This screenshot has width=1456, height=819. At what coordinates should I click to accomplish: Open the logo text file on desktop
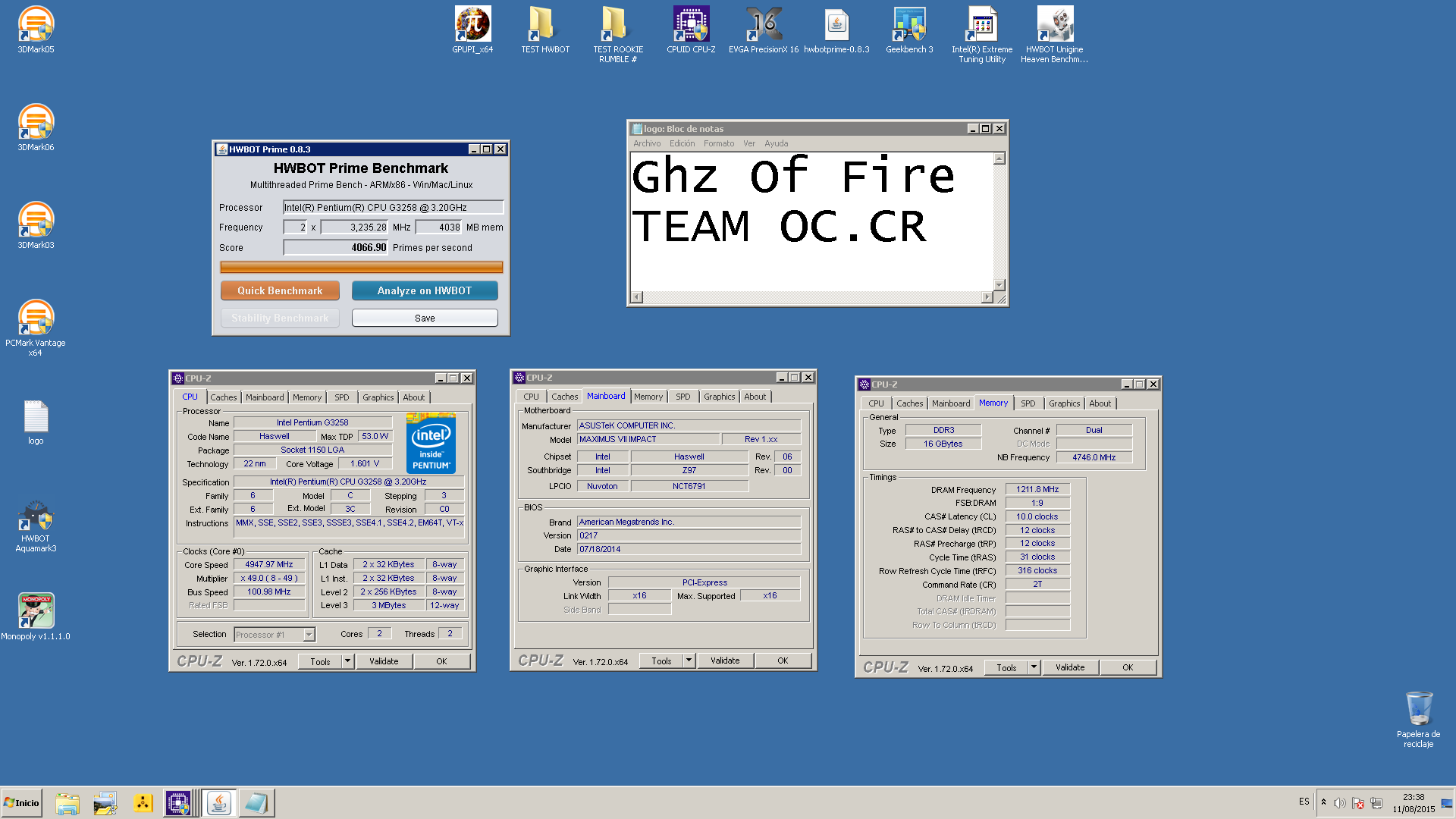[x=36, y=422]
